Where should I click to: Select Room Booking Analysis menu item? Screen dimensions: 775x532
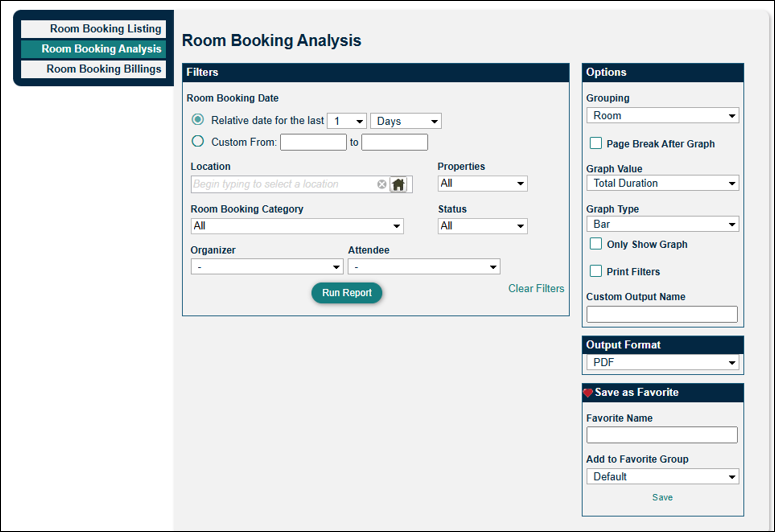tap(93, 49)
